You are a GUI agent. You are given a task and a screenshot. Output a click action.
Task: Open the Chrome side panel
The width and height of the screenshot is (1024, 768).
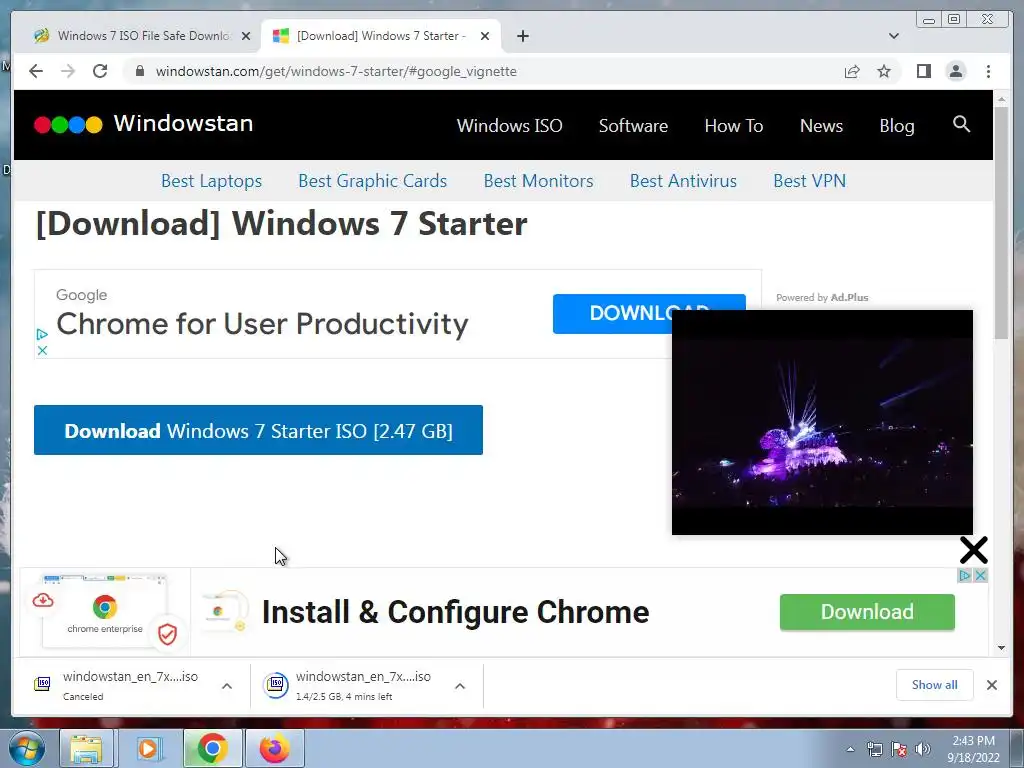(x=923, y=71)
